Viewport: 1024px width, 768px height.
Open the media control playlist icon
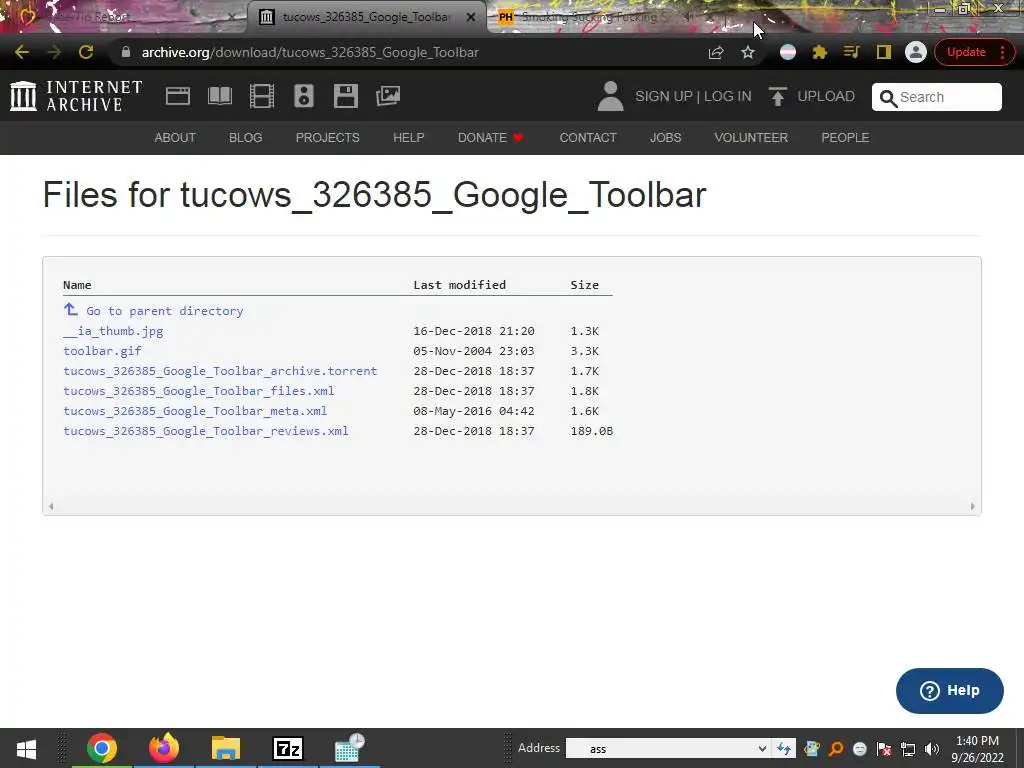tap(851, 52)
